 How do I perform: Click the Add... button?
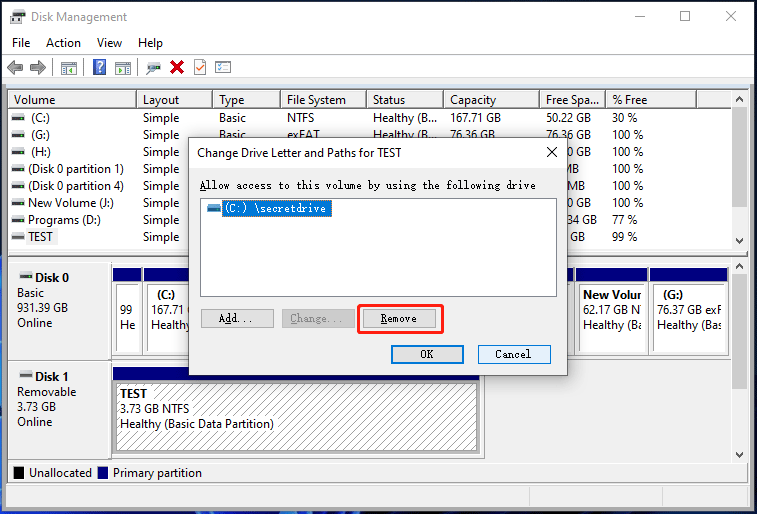237,319
